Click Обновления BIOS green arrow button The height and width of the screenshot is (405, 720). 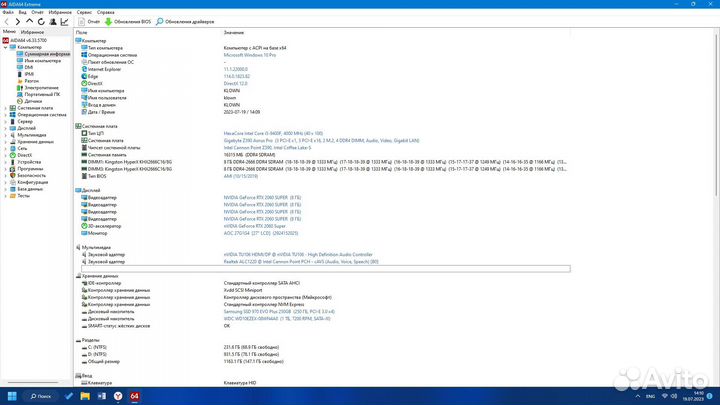pyautogui.click(x=128, y=22)
